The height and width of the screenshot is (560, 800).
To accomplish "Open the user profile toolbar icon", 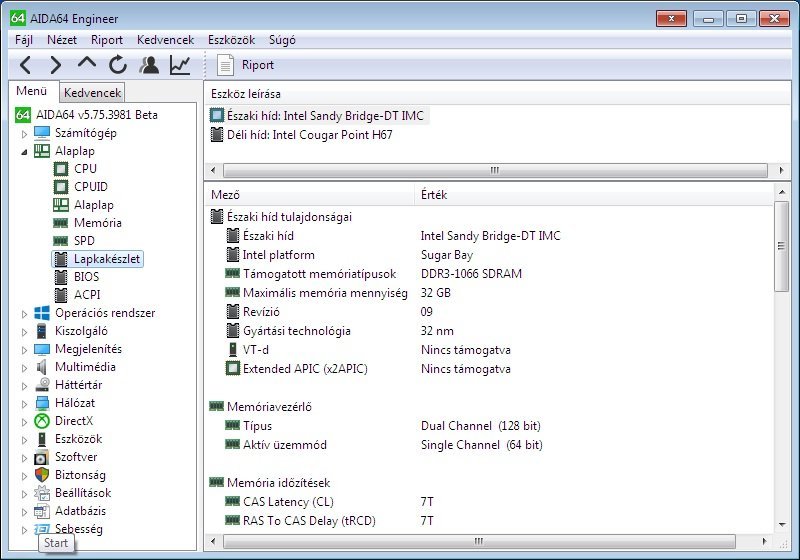I will (149, 65).
